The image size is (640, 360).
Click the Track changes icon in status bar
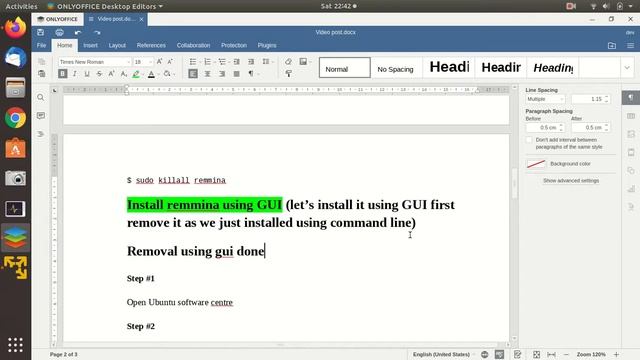(x=518, y=354)
